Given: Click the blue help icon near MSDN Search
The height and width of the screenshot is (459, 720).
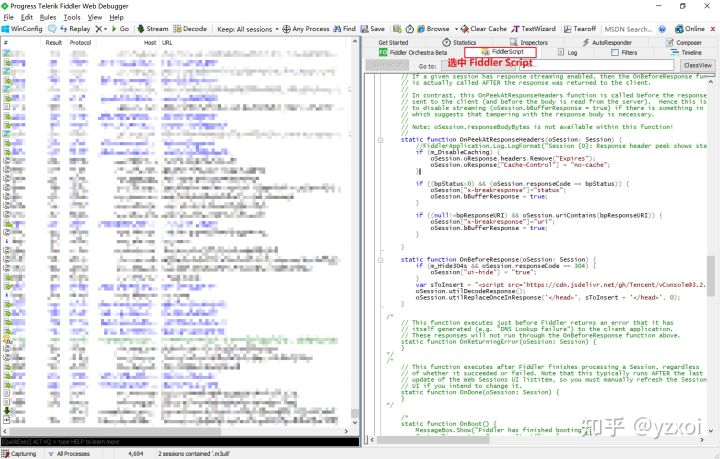Looking at the screenshot, I should click(662, 29).
